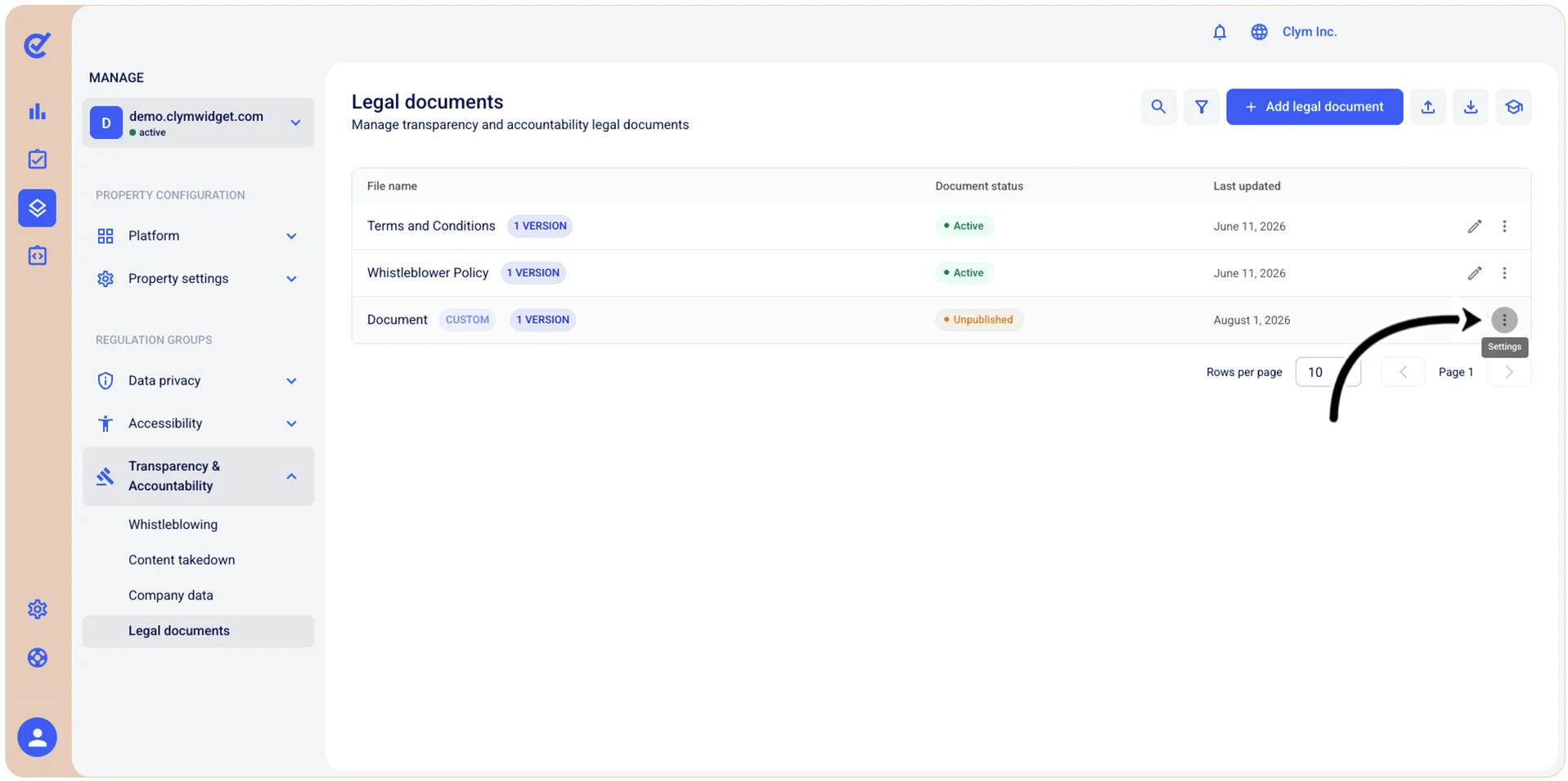Open settings menu for Document row
Screen dimensions: 1568x781
click(x=1504, y=320)
